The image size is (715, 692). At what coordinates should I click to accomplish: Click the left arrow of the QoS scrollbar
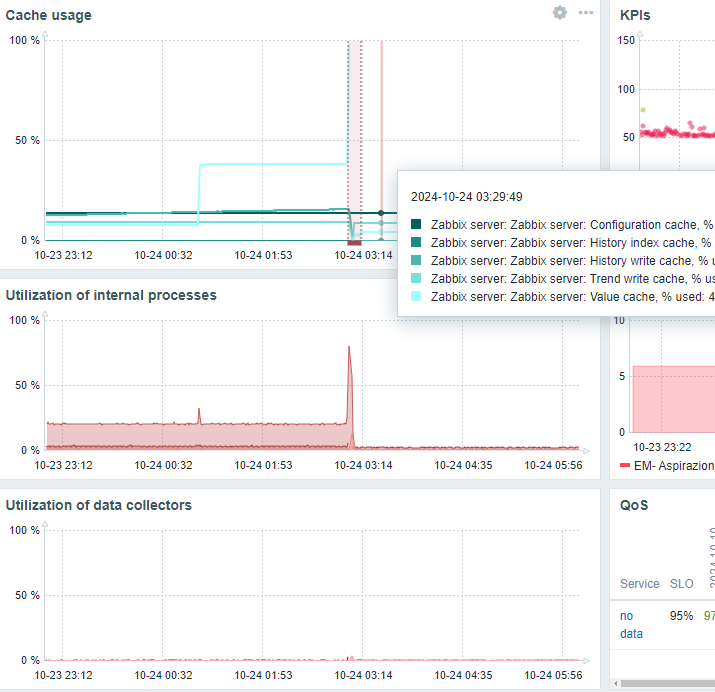pyautogui.click(x=616, y=683)
